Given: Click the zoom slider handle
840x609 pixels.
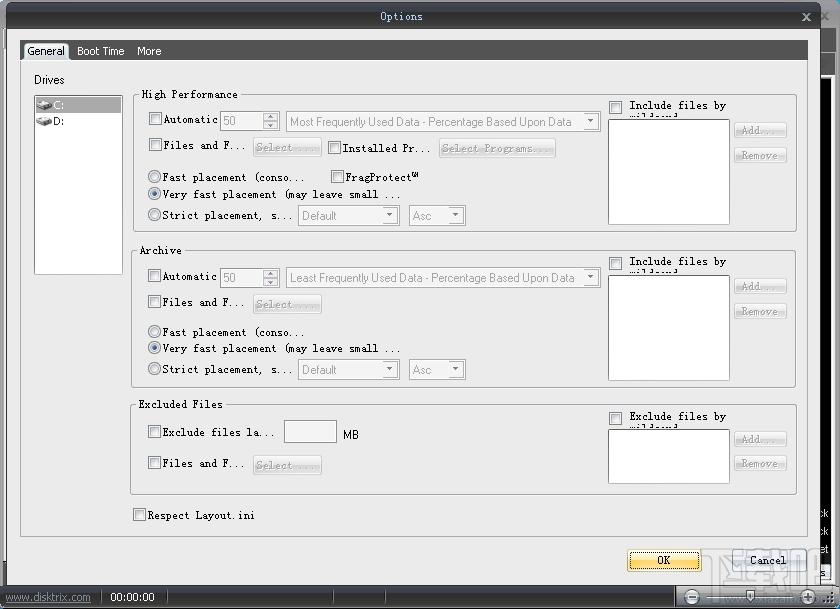Looking at the screenshot, I should [751, 596].
